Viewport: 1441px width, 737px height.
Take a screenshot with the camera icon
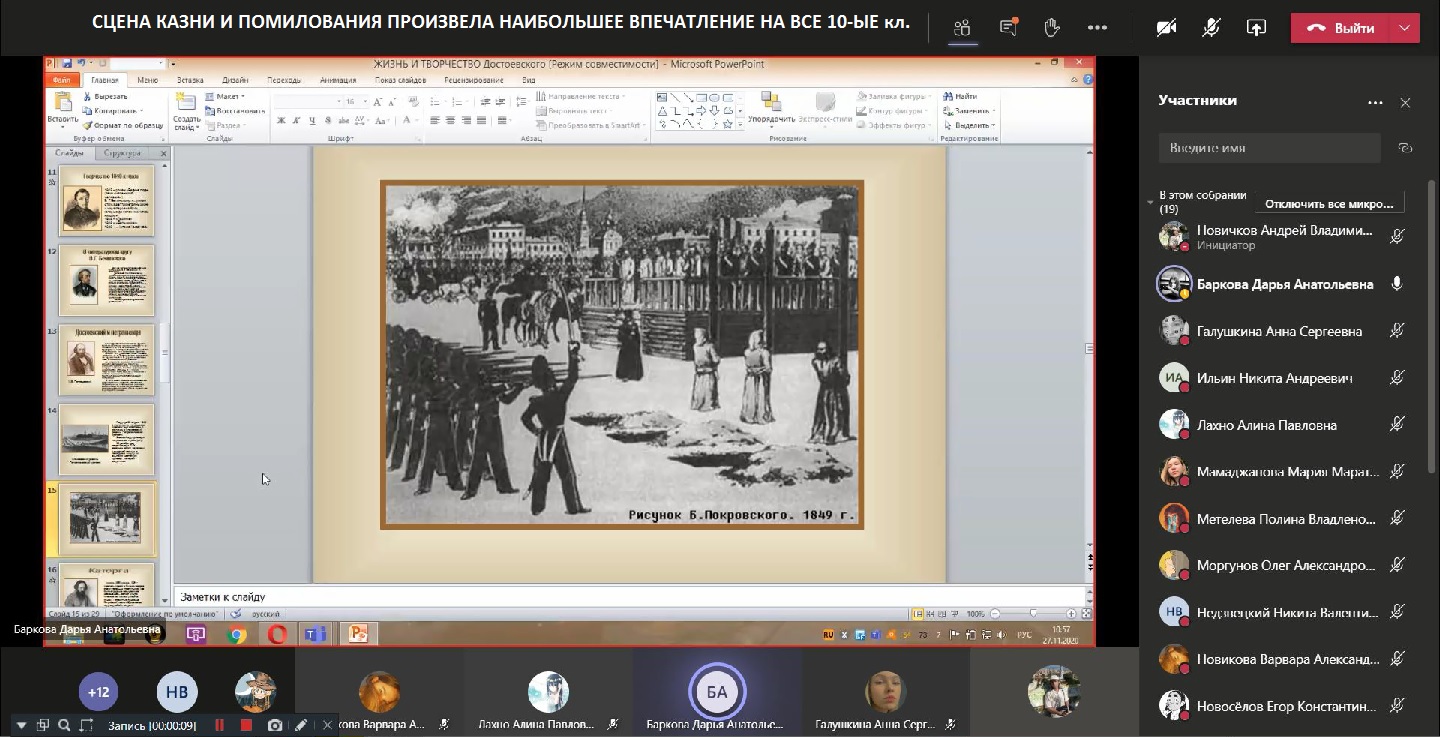[x=275, y=725]
